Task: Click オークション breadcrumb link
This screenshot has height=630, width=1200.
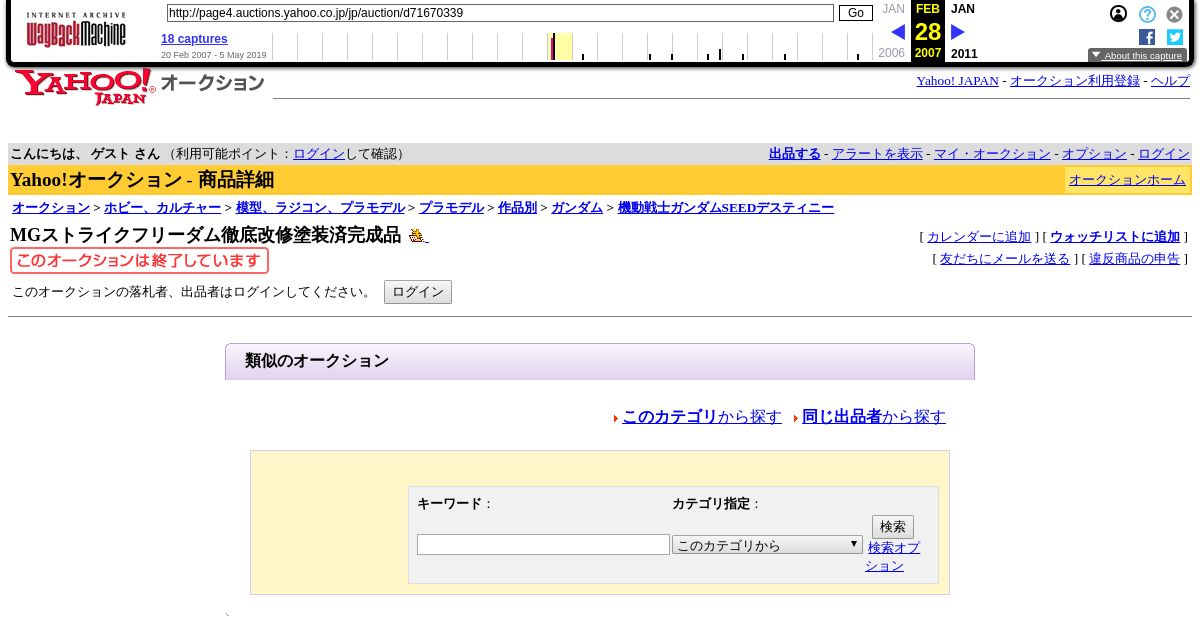Action: click(51, 208)
